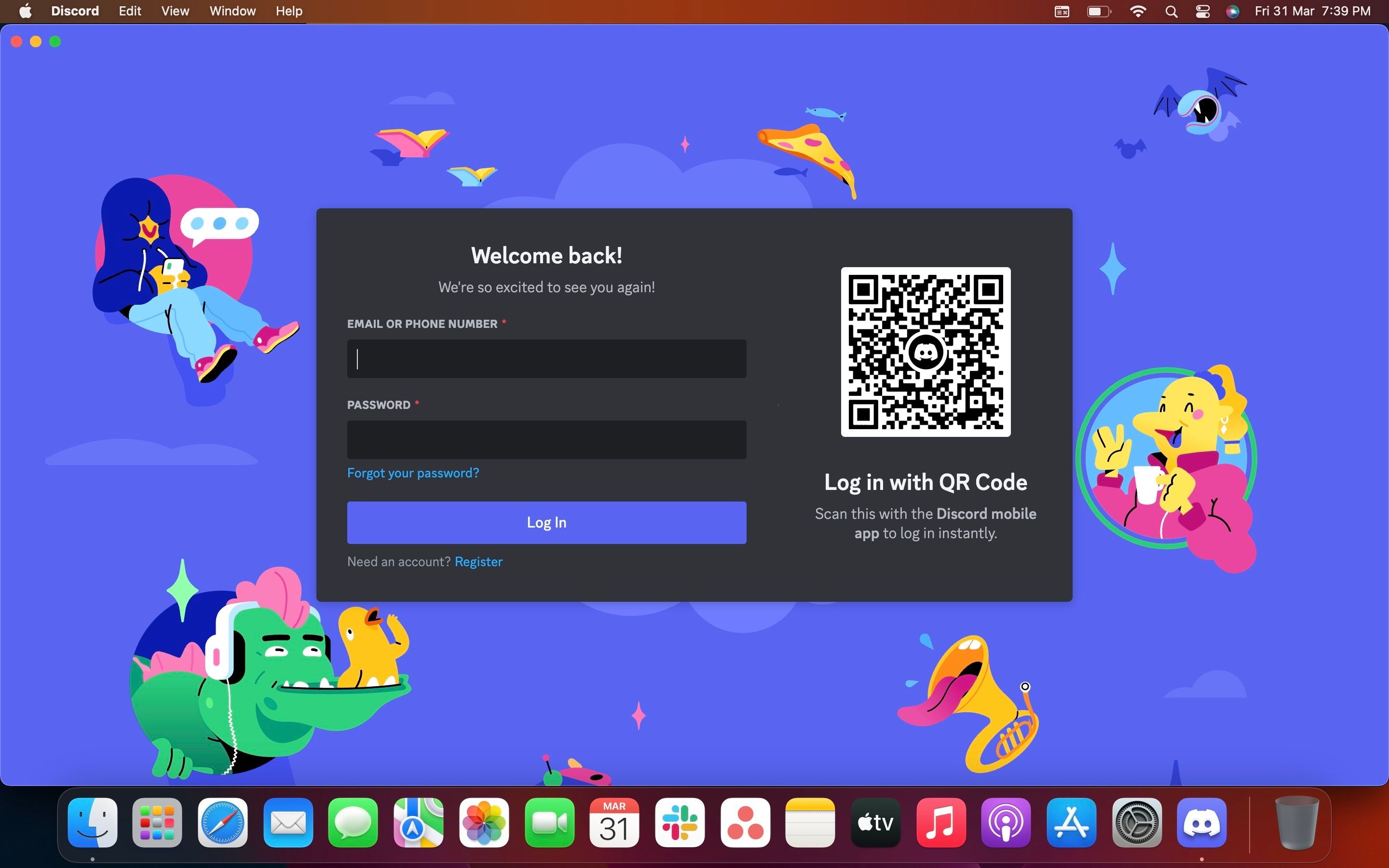Click the battery status icon
Image resolution: width=1389 pixels, height=868 pixels.
click(1099, 12)
